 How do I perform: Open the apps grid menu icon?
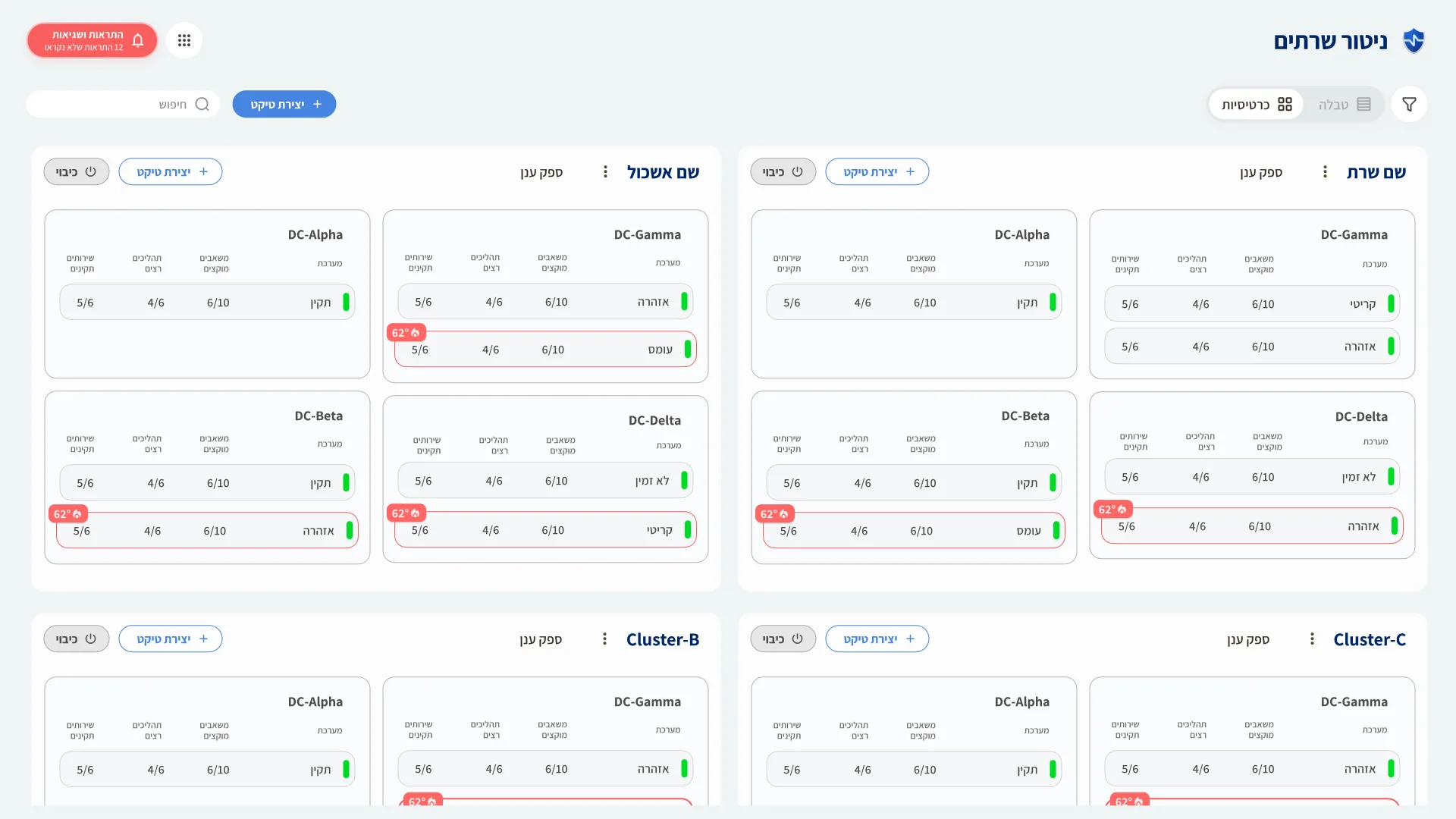coord(184,40)
